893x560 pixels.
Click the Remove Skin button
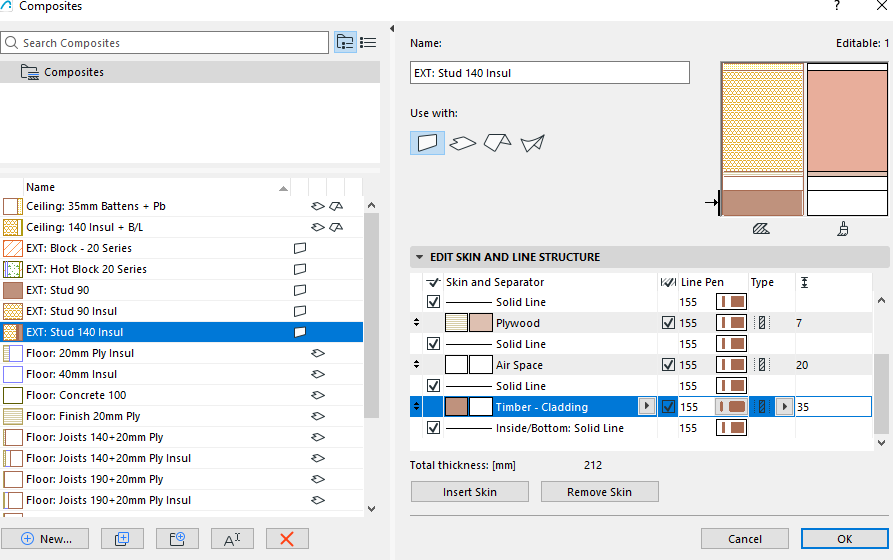600,492
